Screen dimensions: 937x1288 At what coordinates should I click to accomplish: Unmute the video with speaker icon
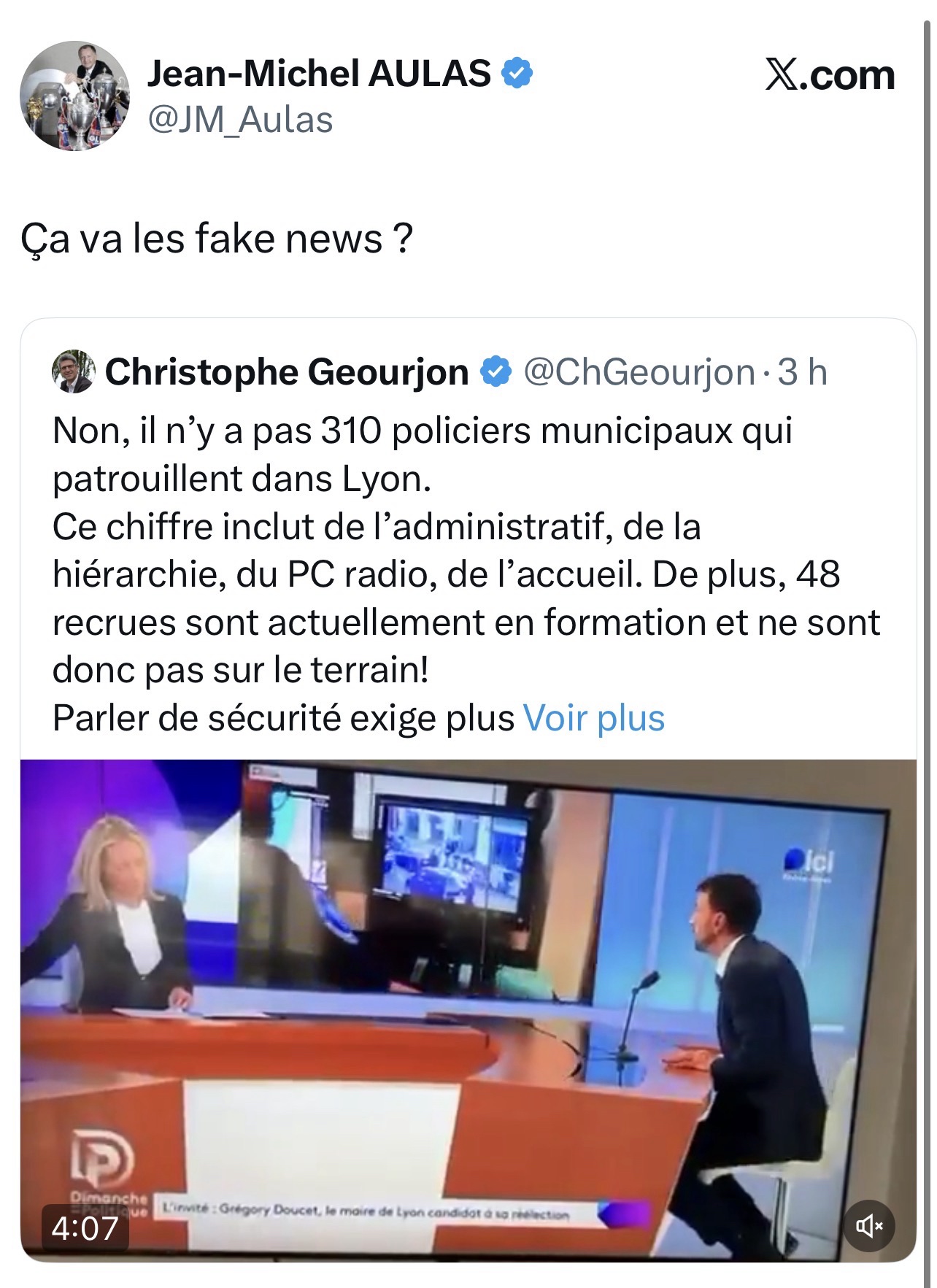(x=869, y=1225)
